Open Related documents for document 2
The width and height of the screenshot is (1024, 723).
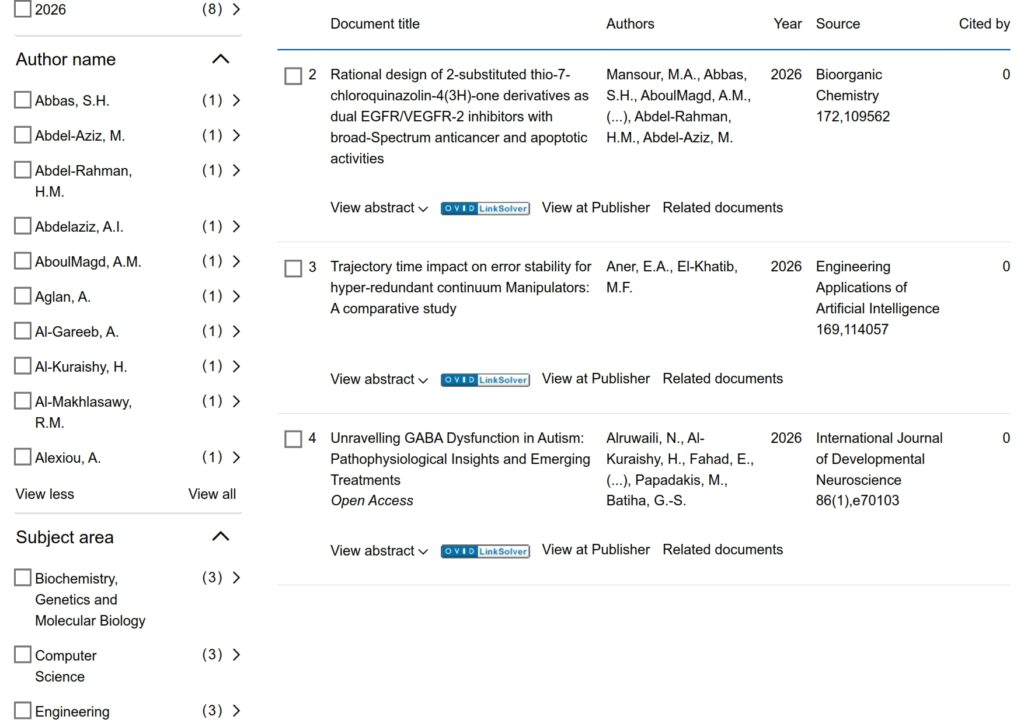(x=722, y=208)
